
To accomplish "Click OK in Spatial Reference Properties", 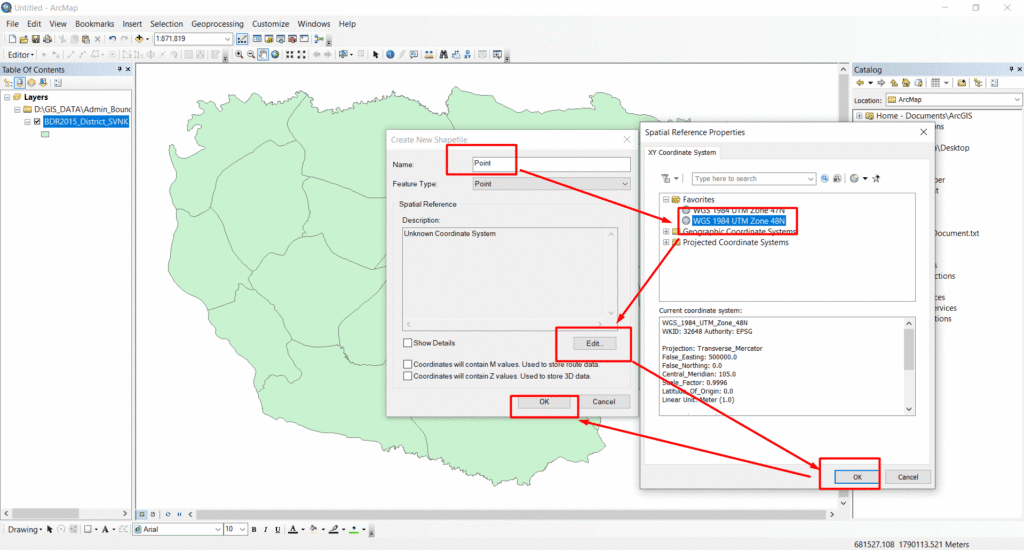I will [857, 477].
